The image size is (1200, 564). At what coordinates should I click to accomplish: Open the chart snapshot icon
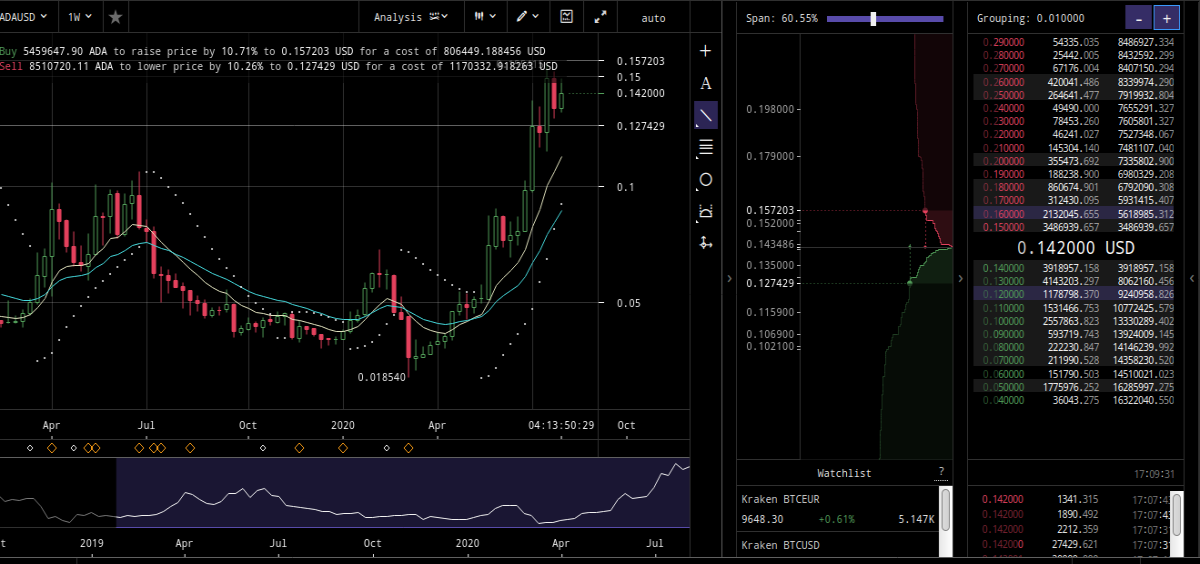point(567,17)
